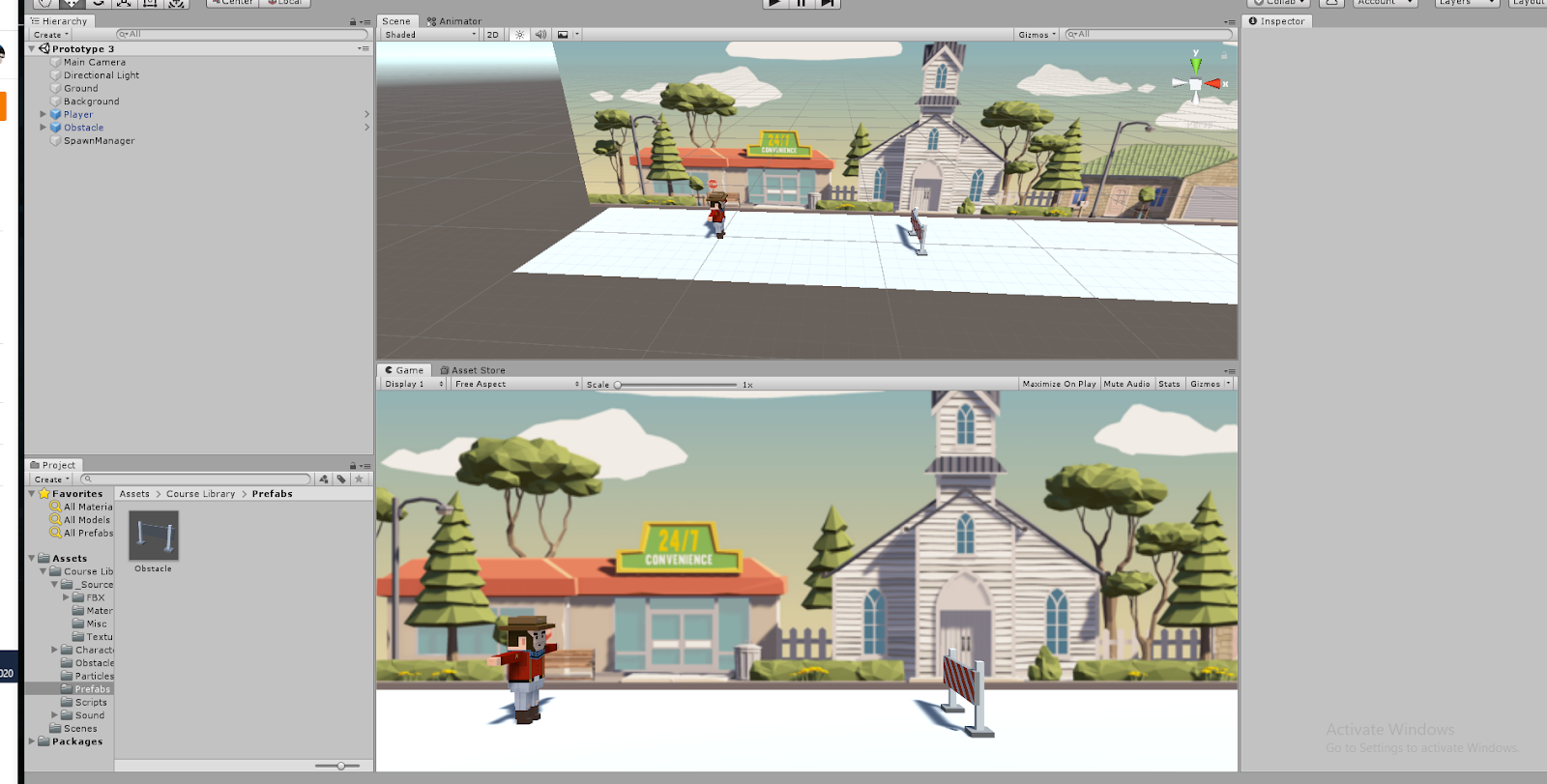
Task: Open Scene view Gizmos dropdown
Action: point(1036,34)
